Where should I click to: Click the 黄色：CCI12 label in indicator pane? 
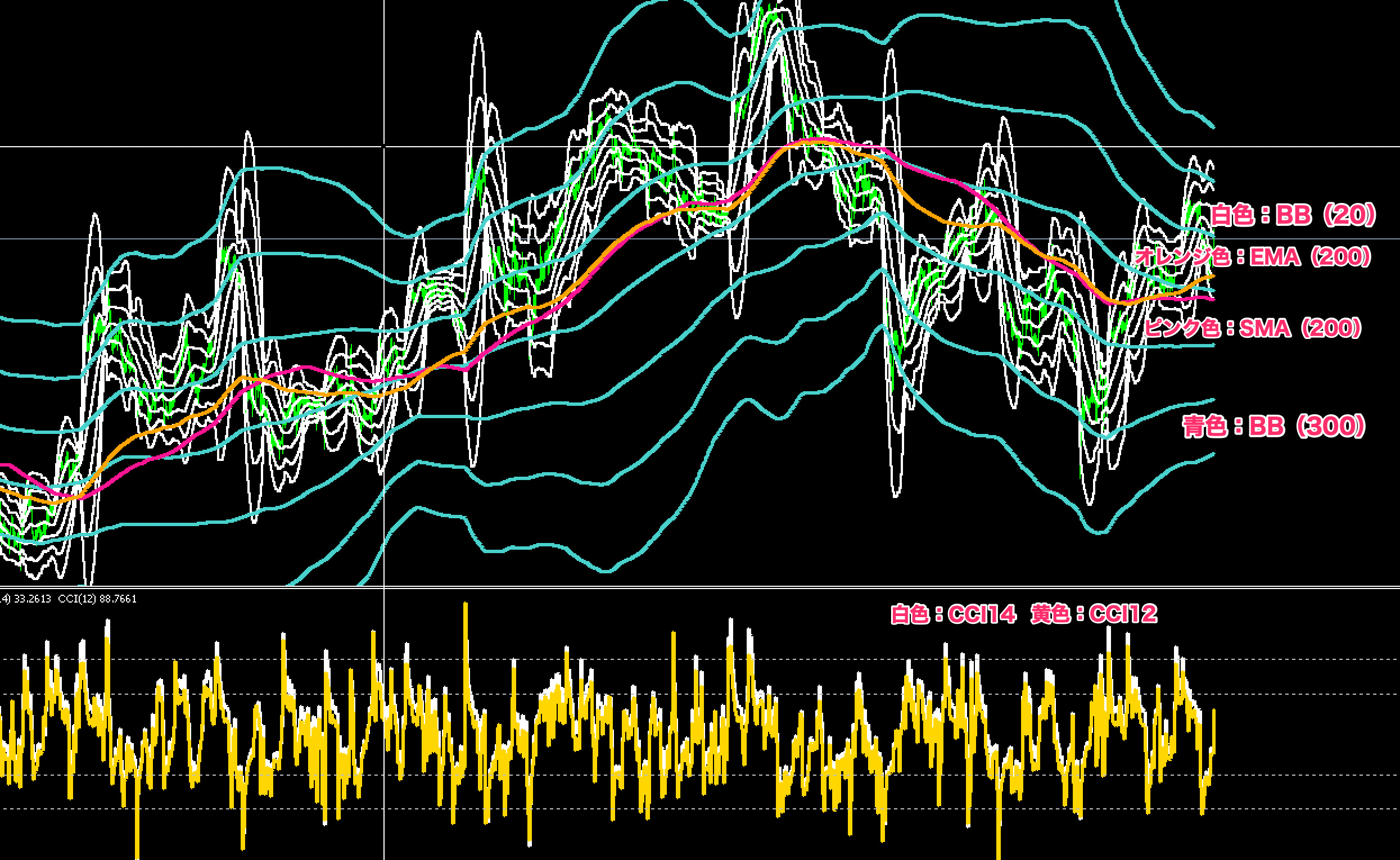(x=1094, y=614)
